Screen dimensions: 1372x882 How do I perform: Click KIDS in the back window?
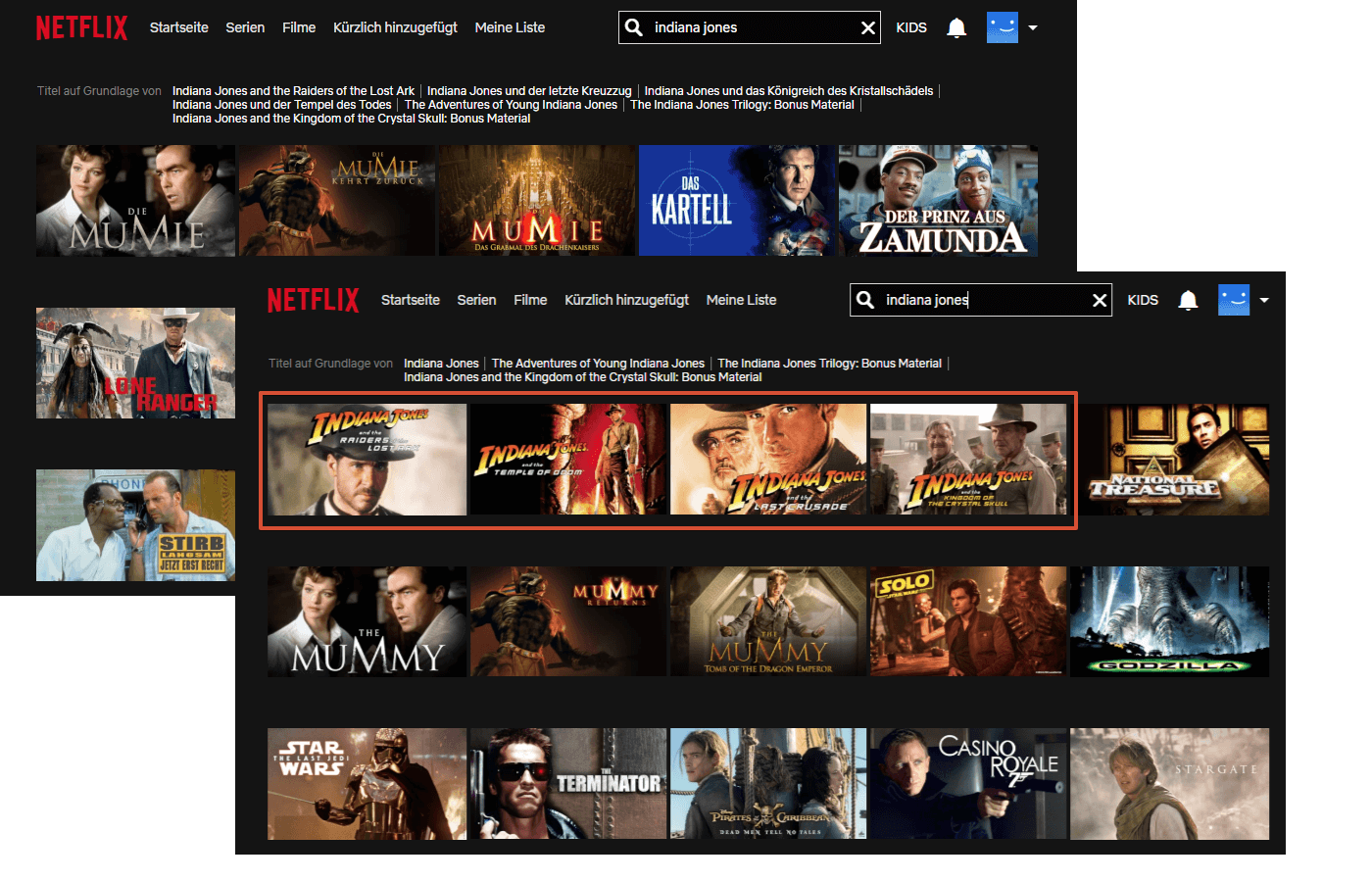911,27
